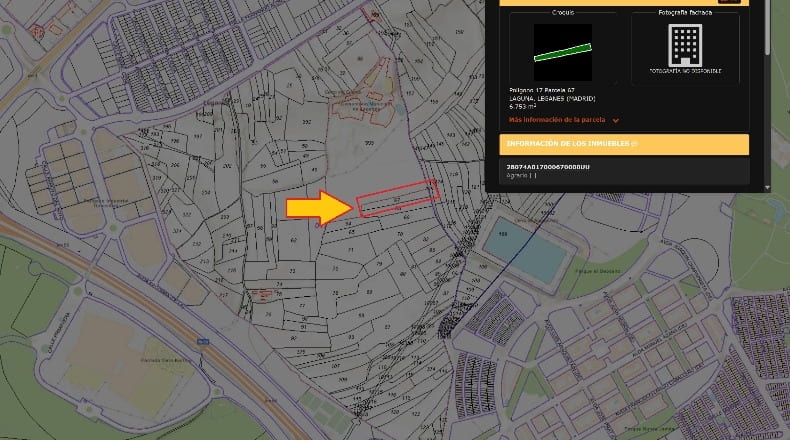This screenshot has width=790, height=440.
Task: Click the 'Agrario' property type label
Action: point(521,175)
